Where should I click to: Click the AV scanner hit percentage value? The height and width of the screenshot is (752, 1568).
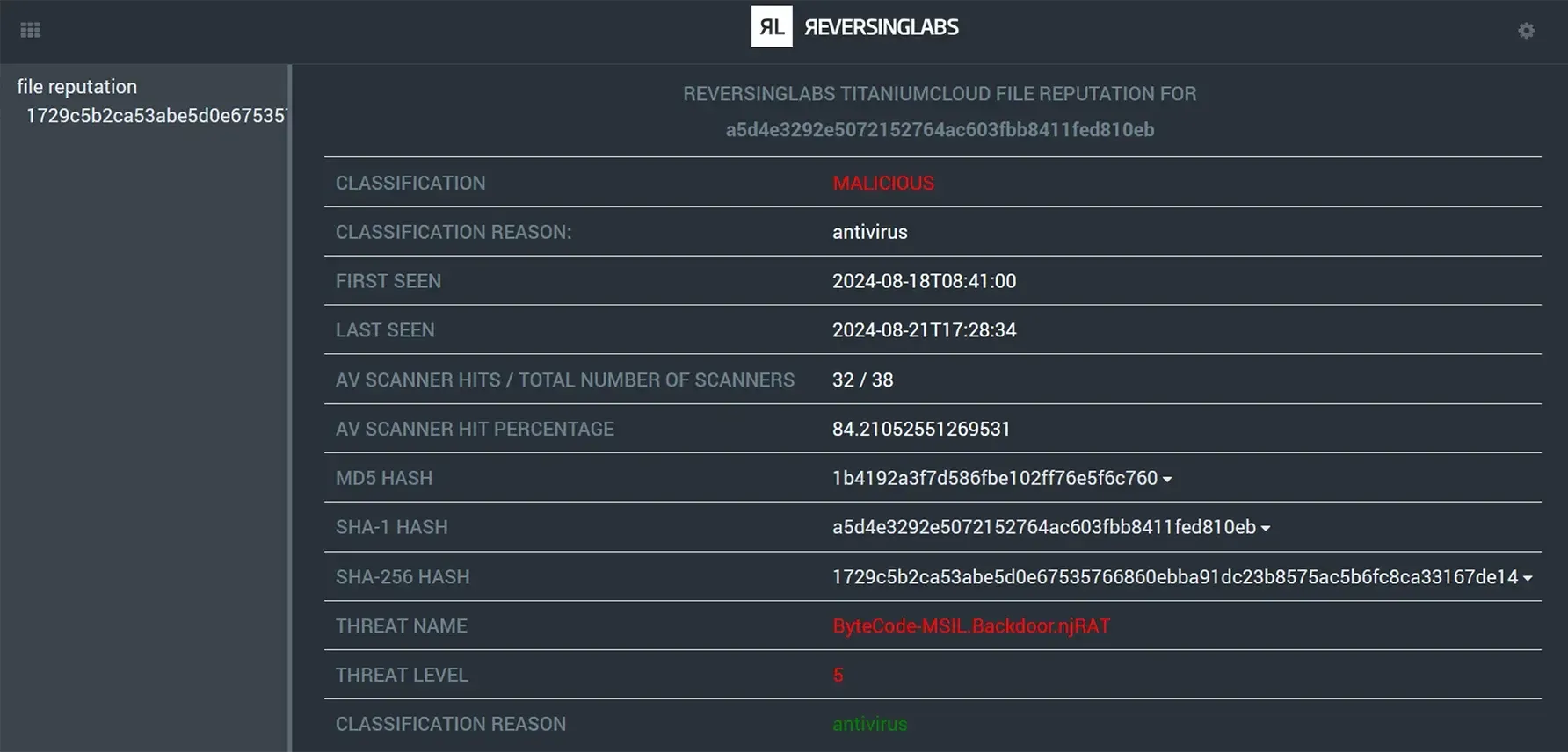921,429
